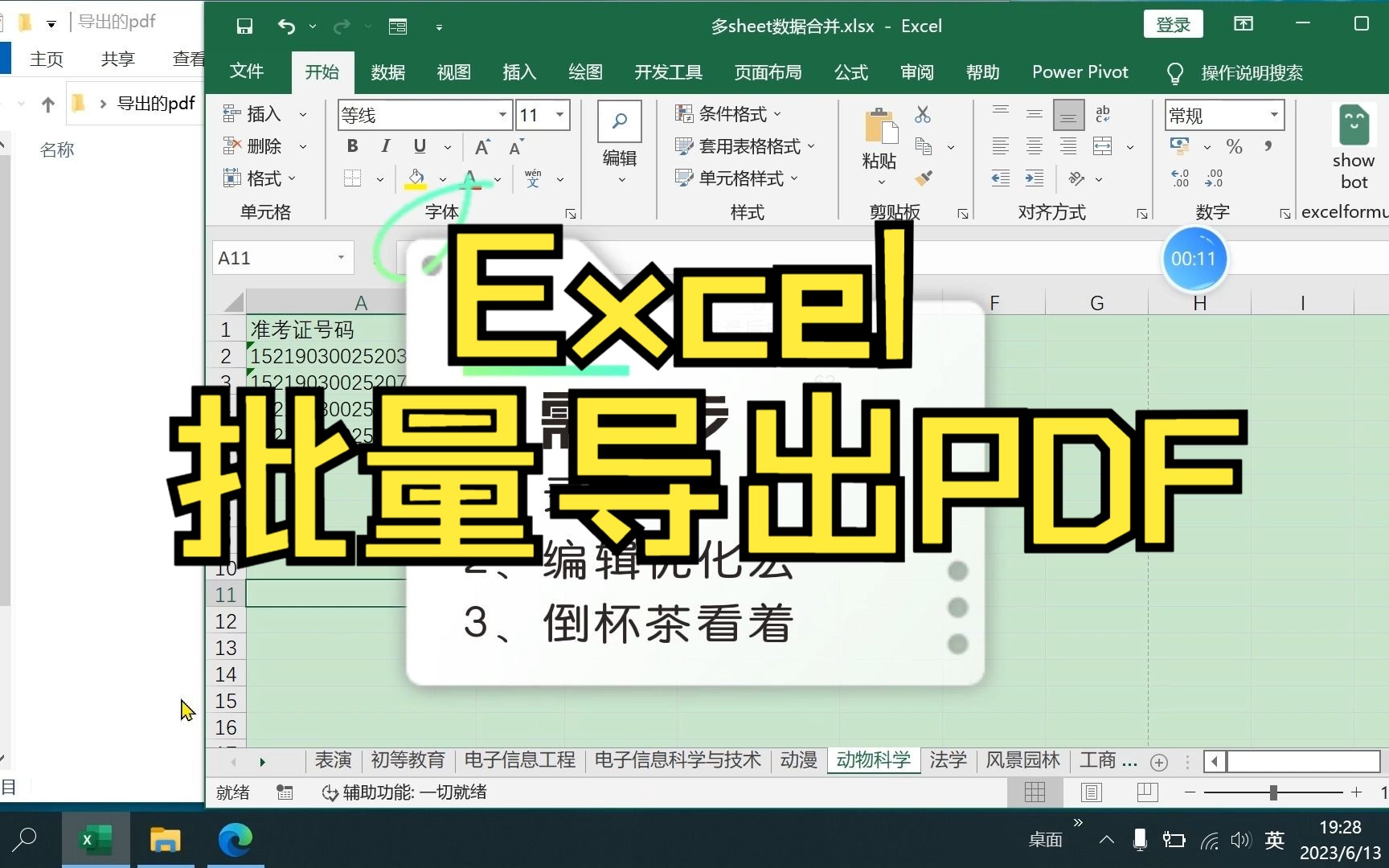Switch to Power Pivot ribbon tab
Image resolution: width=1389 pixels, height=868 pixels.
[x=1080, y=72]
